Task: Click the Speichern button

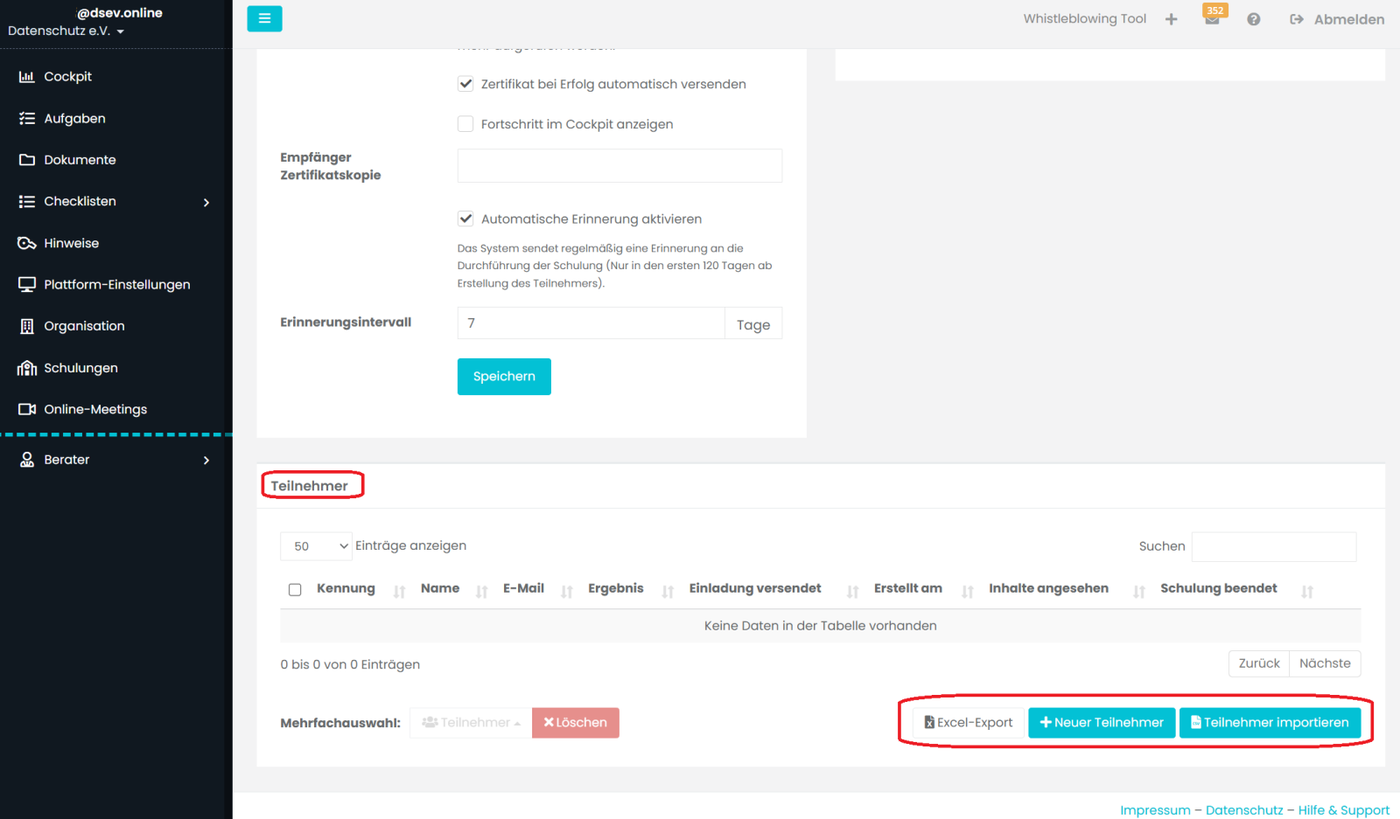Action: (504, 377)
